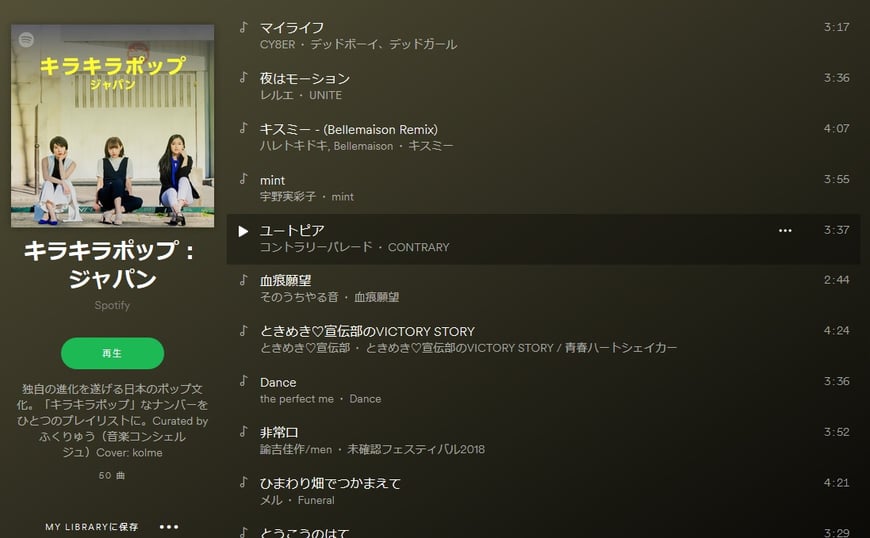This screenshot has width=870, height=538.
Task: Open artist link Bellemaison
Action: (x=363, y=146)
